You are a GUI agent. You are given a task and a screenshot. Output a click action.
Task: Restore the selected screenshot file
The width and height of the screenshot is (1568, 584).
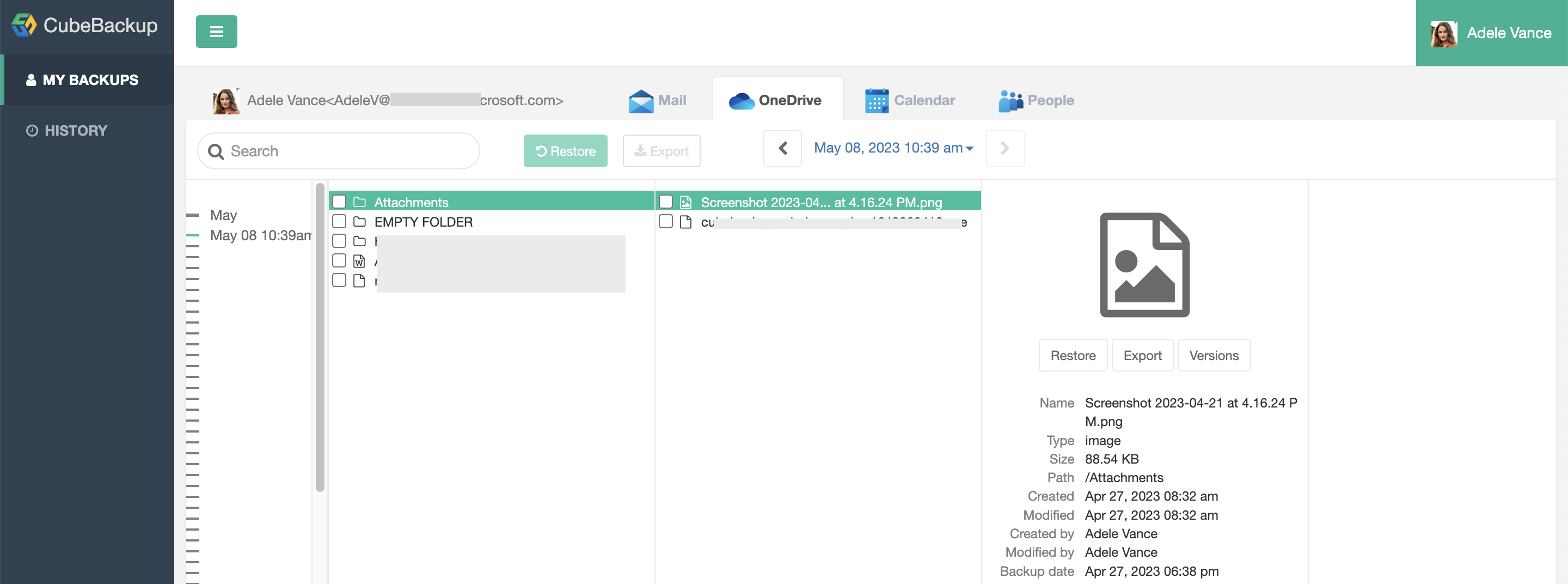[1073, 355]
